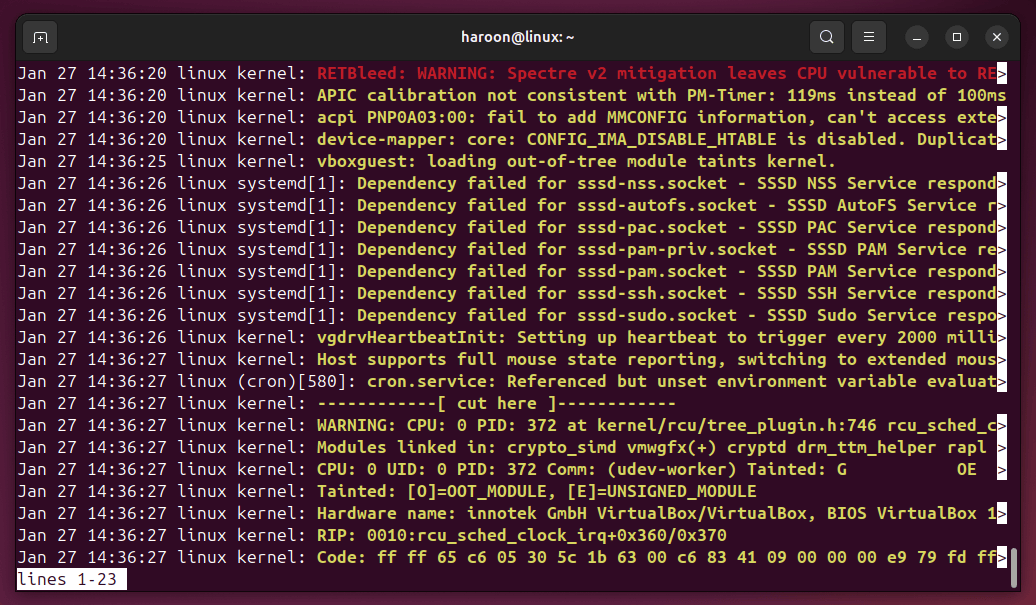Image resolution: width=1036 pixels, height=605 pixels.
Task: Click the vboxguest out-of-tree module message
Action: pyautogui.click(x=575, y=161)
